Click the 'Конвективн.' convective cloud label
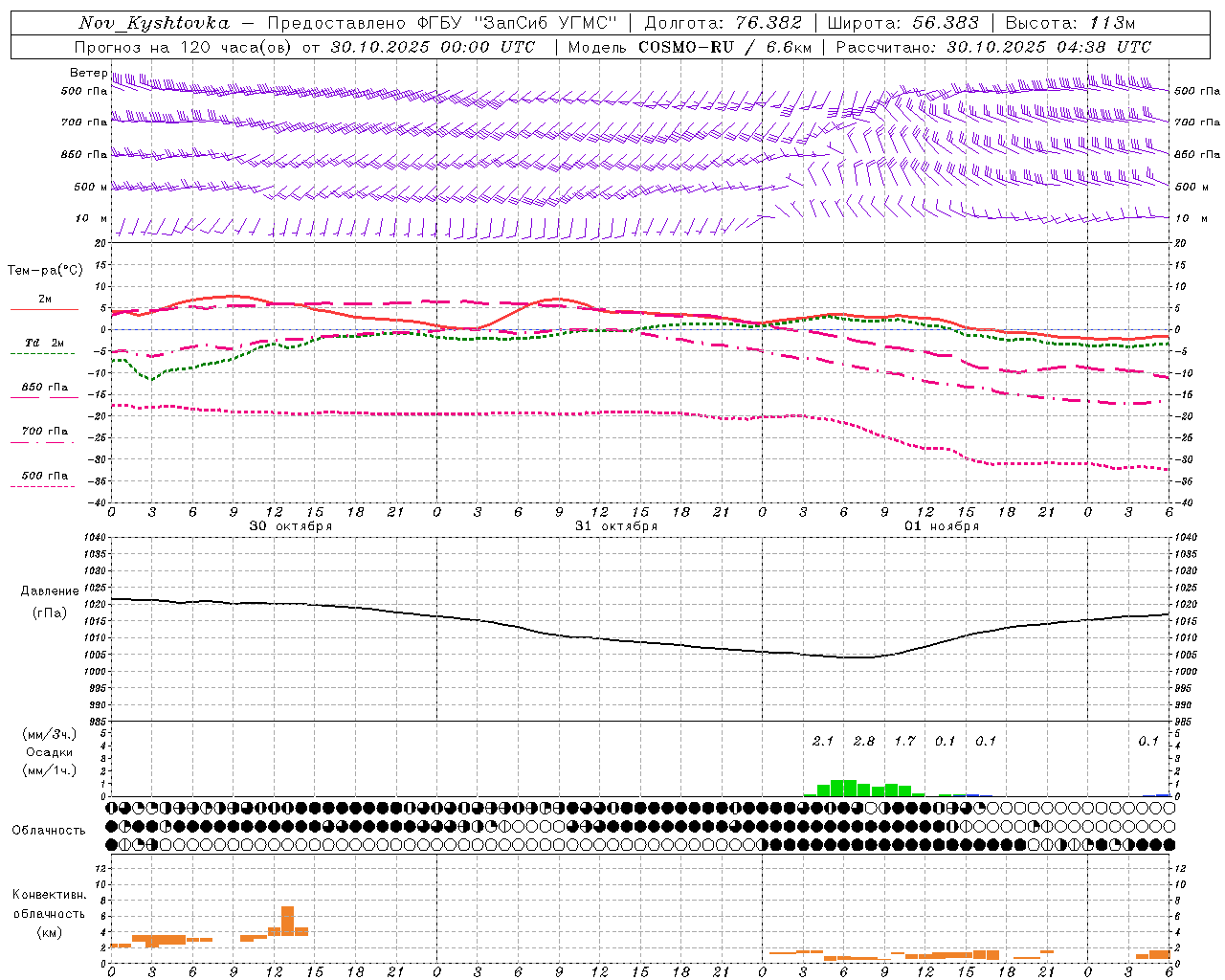The width and height of the screenshot is (1225, 980). pyautogui.click(x=50, y=895)
